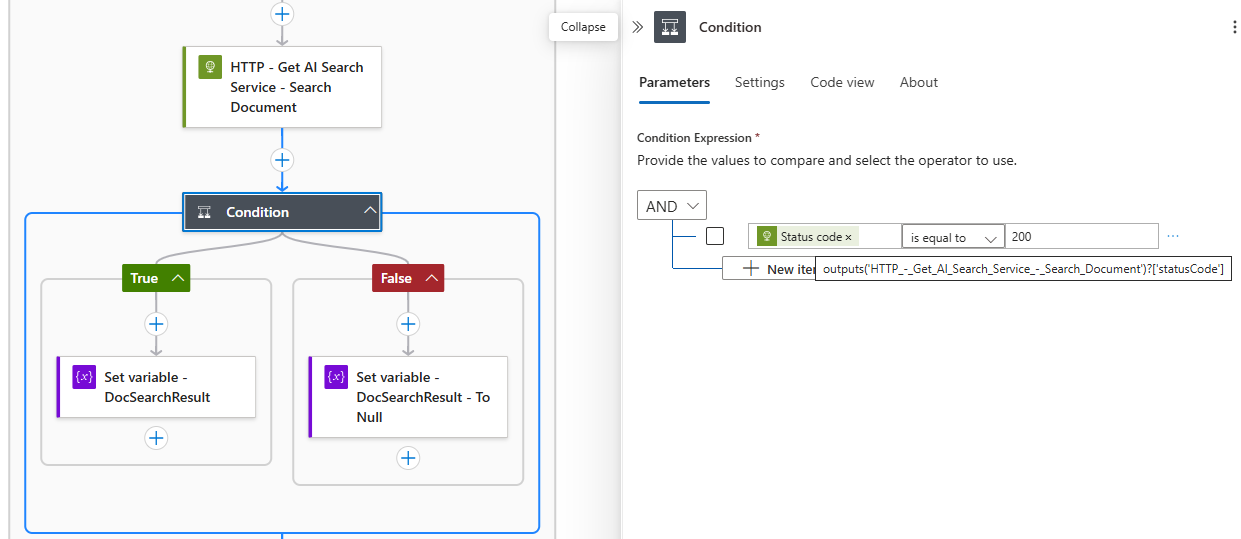Click the add-step plus at top of False branch
The image size is (1241, 539).
point(408,323)
